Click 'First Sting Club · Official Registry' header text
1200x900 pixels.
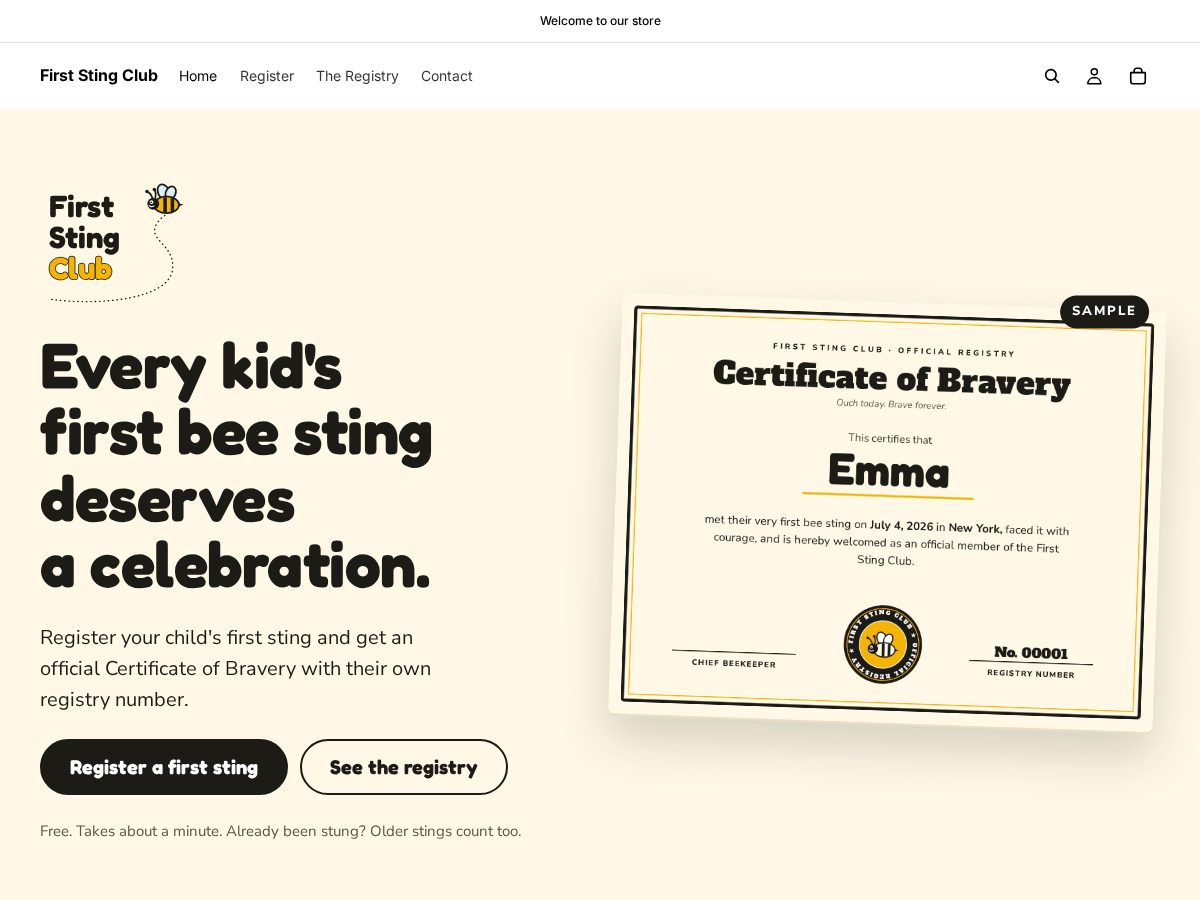click(894, 349)
